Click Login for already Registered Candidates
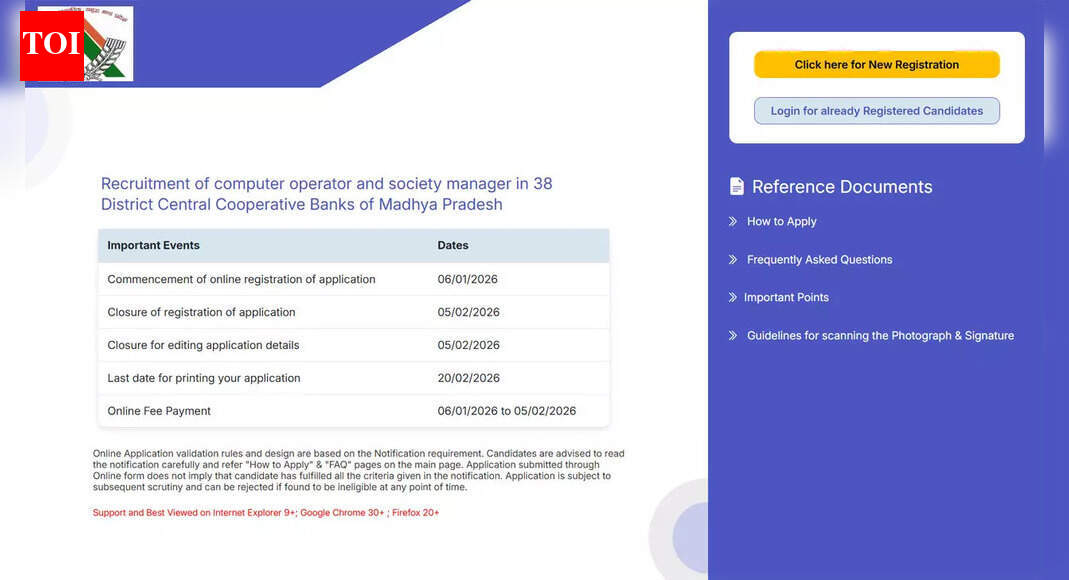Image resolution: width=1069 pixels, height=580 pixels. pos(877,110)
